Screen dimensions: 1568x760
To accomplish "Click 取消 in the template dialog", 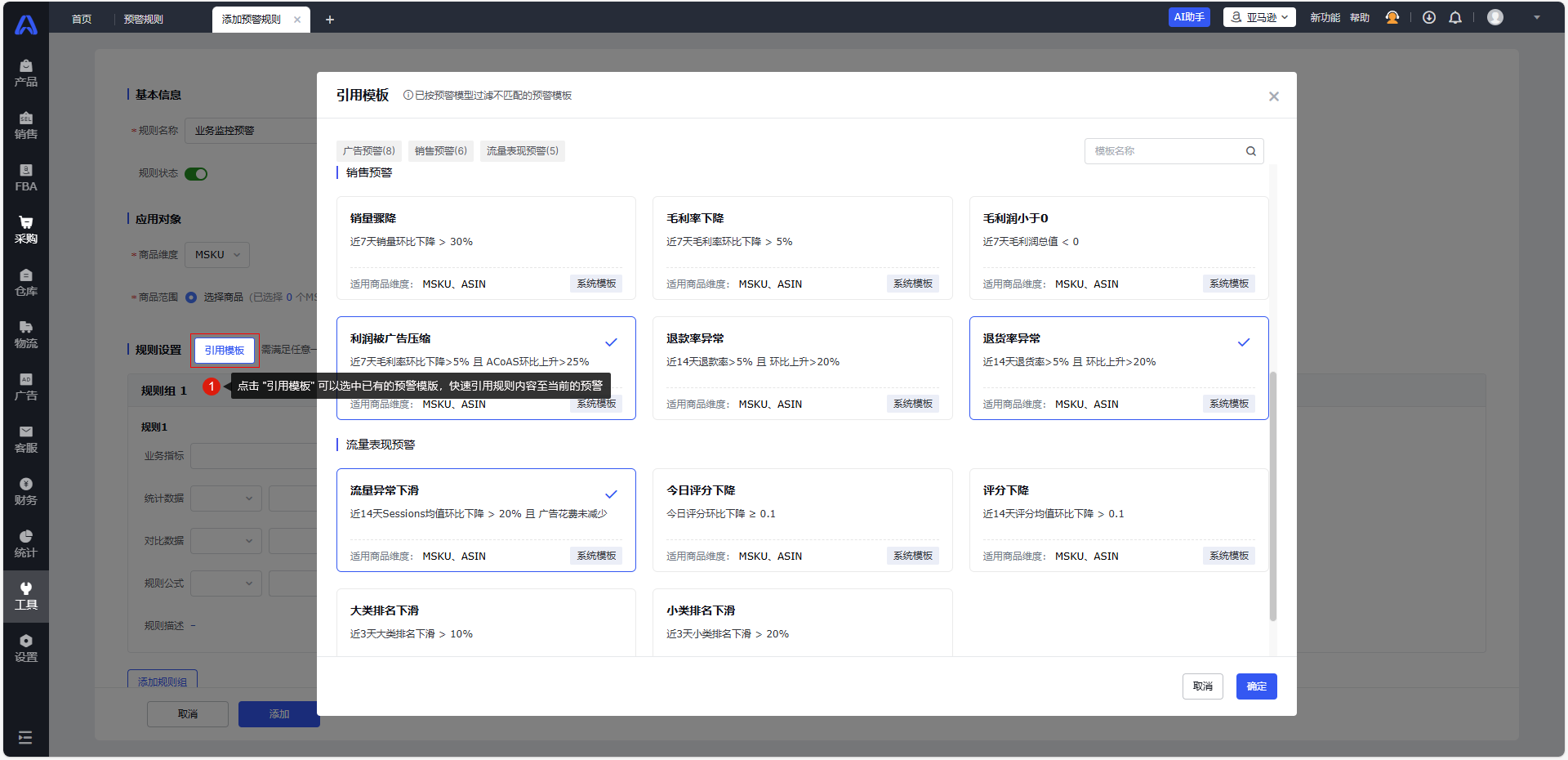I will [x=1202, y=686].
